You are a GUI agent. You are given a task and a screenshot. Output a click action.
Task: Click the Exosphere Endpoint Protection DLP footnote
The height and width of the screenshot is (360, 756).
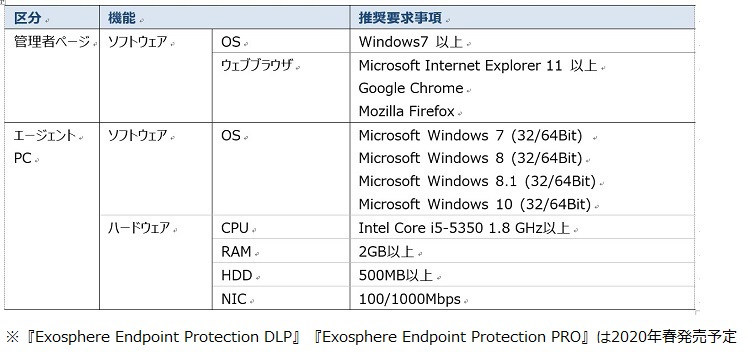coord(161,337)
